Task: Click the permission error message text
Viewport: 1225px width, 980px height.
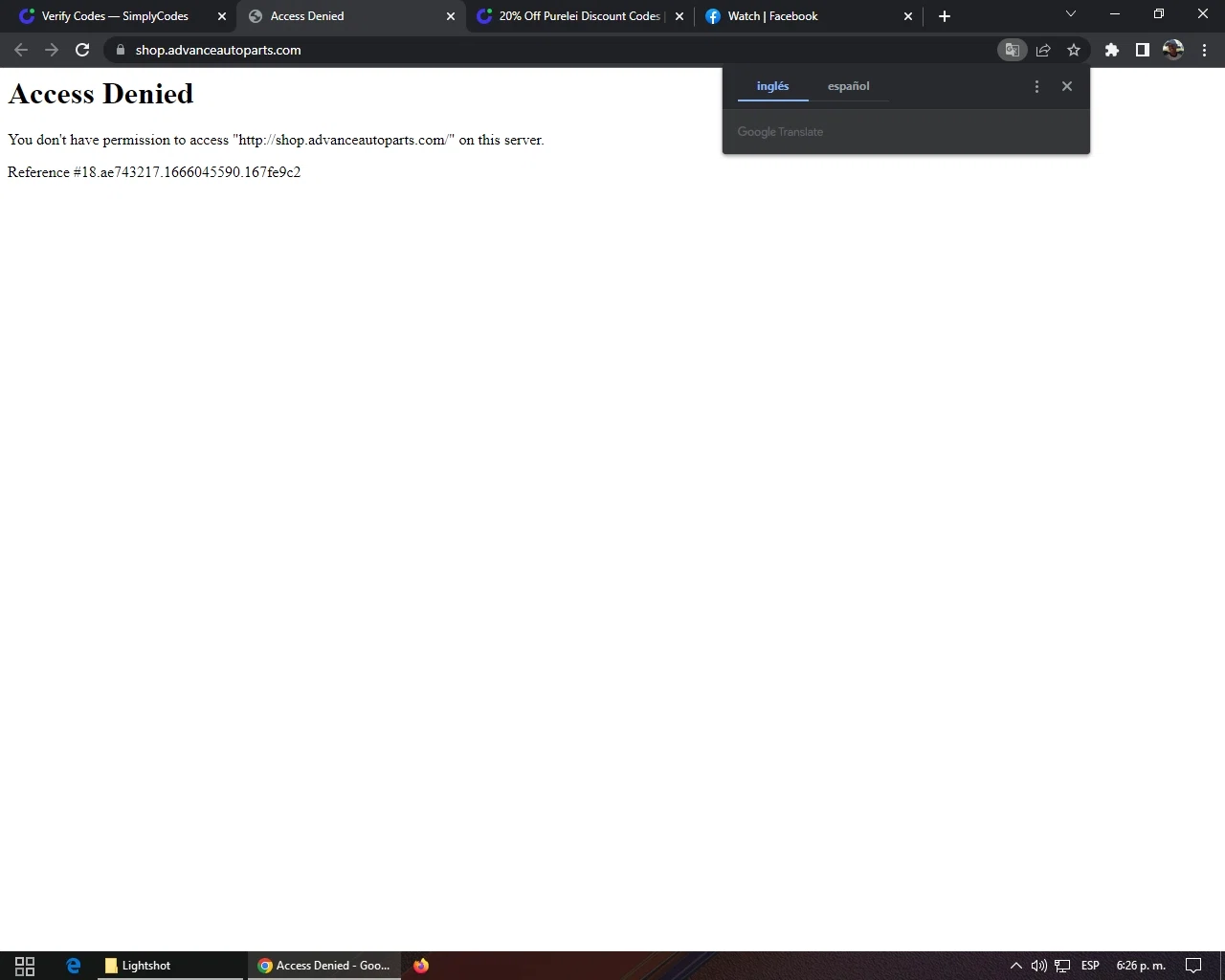Action: [x=276, y=140]
